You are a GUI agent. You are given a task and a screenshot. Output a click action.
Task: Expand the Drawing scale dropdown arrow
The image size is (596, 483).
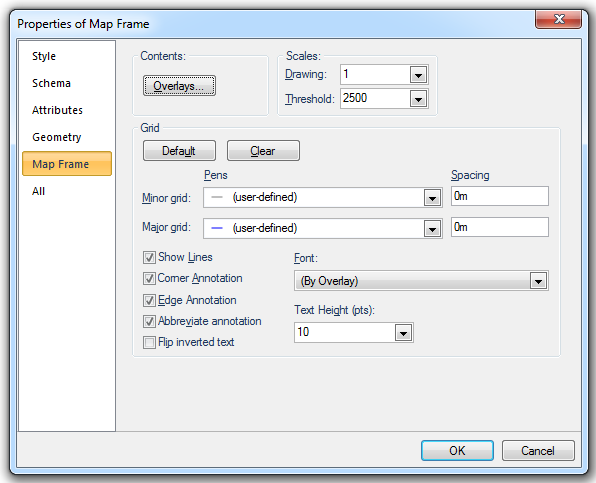click(x=418, y=75)
